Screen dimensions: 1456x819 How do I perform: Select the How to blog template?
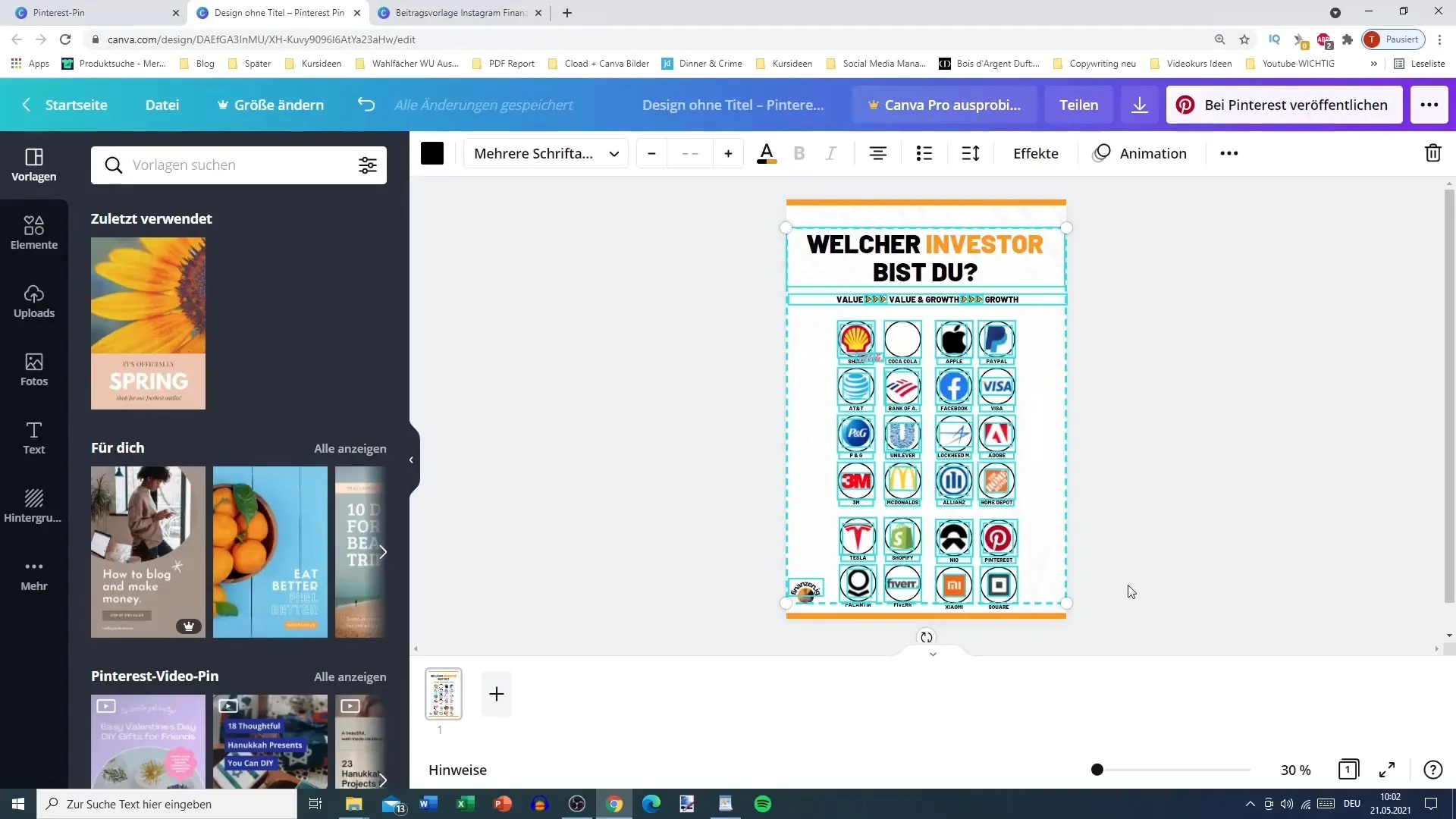coord(148,552)
